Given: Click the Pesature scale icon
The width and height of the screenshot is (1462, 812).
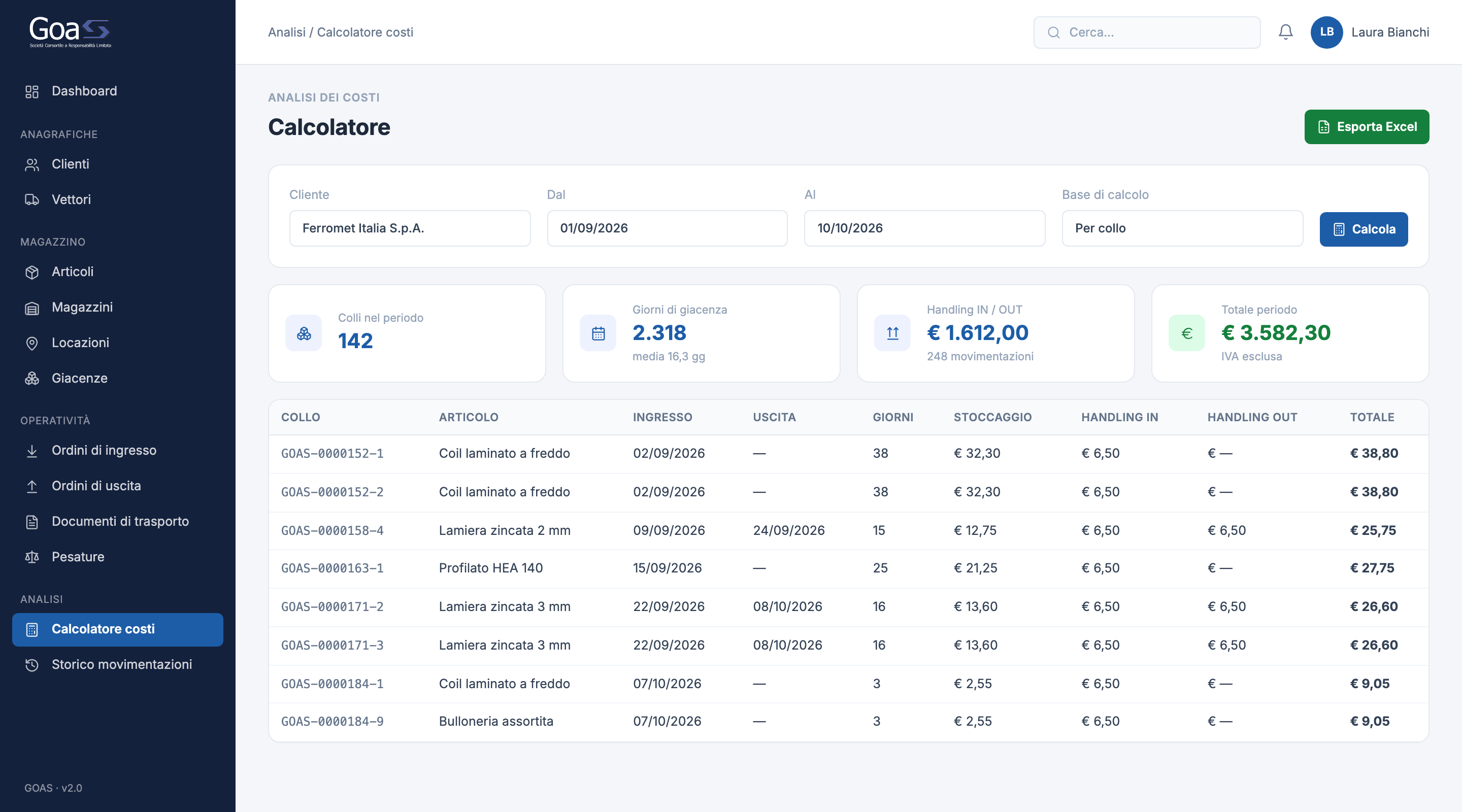Looking at the screenshot, I should [x=32, y=557].
